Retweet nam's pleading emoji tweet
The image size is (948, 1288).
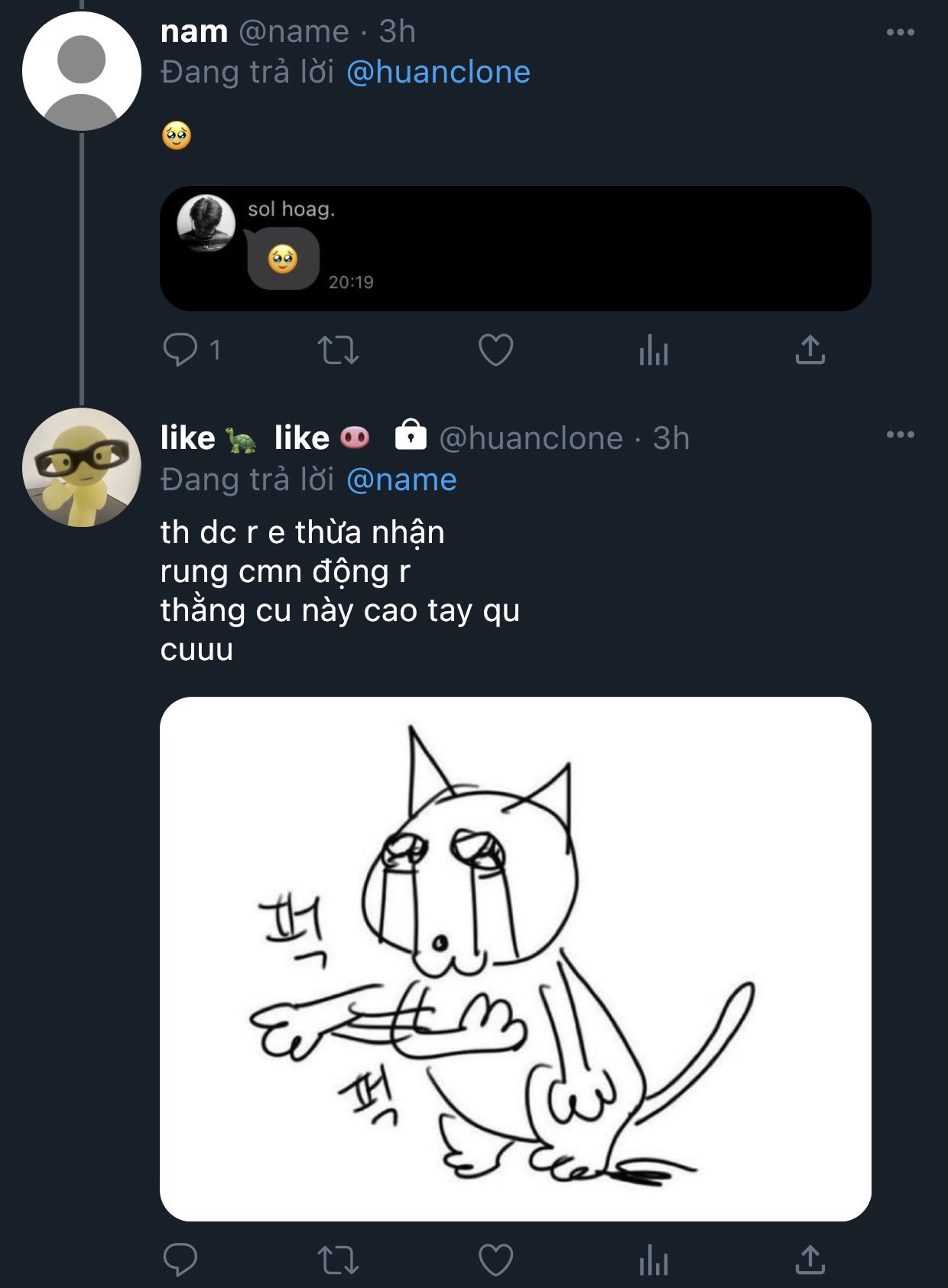coord(338,350)
